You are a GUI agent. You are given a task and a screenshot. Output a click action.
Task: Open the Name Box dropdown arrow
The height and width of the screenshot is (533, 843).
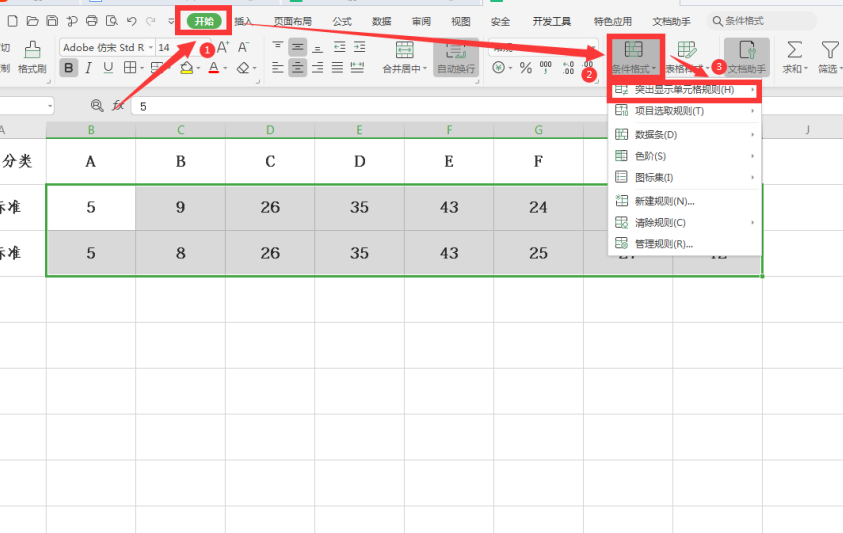click(50, 106)
